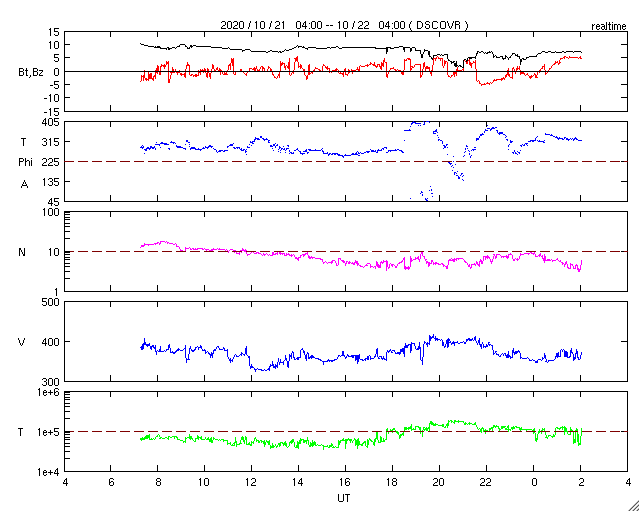
Task: Click the "1" tick on the N axis
Action: [x=58, y=292]
